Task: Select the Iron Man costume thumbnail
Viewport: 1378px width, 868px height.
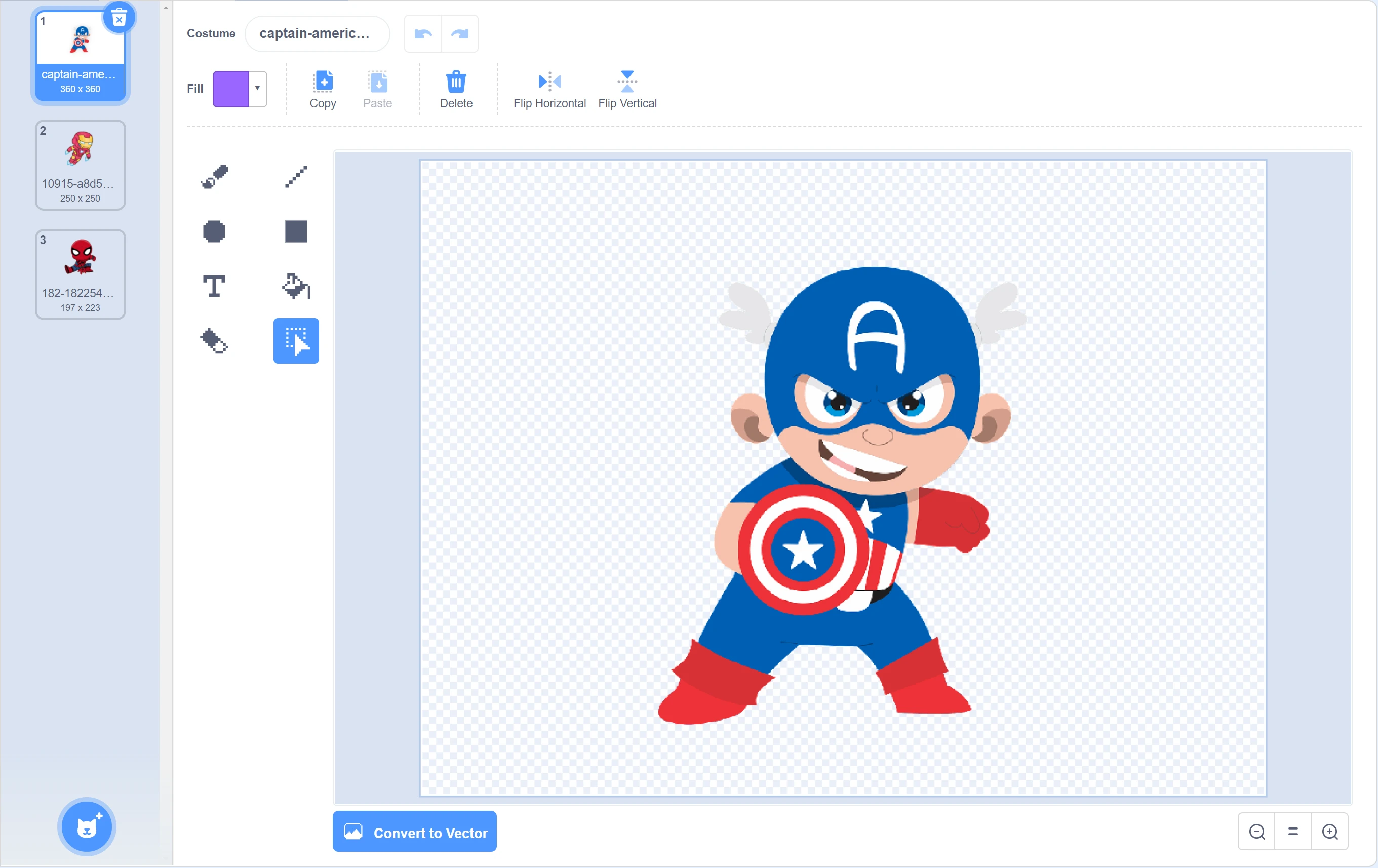Action: [x=80, y=165]
